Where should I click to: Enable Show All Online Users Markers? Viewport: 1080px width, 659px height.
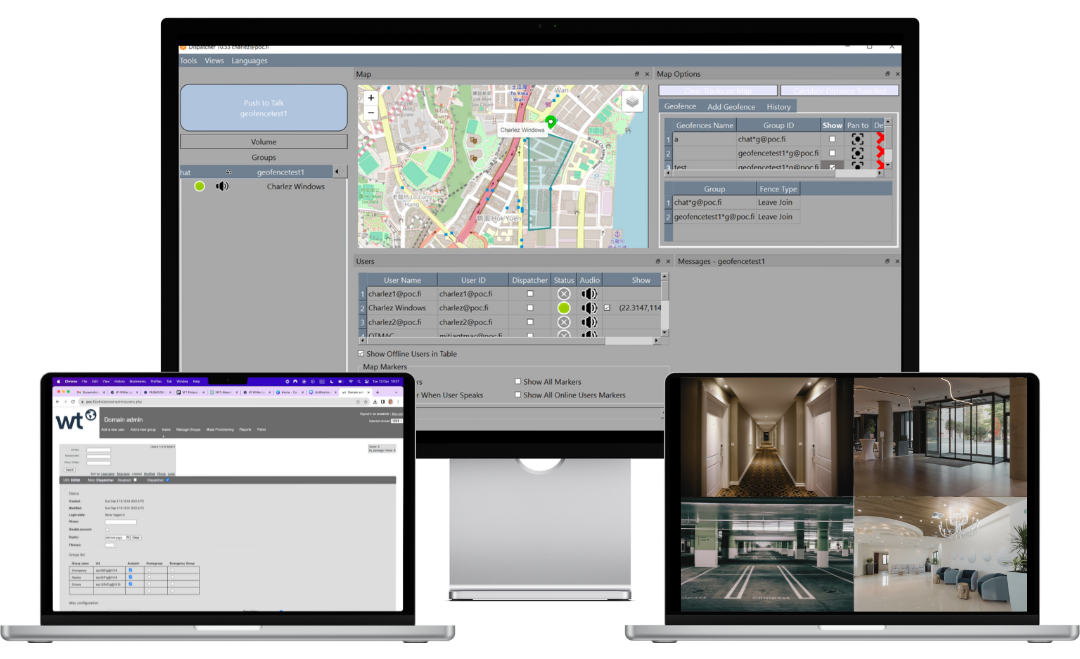[518, 395]
